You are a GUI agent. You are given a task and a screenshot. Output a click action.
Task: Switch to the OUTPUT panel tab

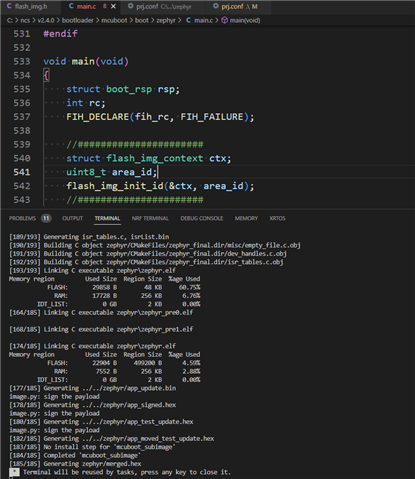(72, 218)
